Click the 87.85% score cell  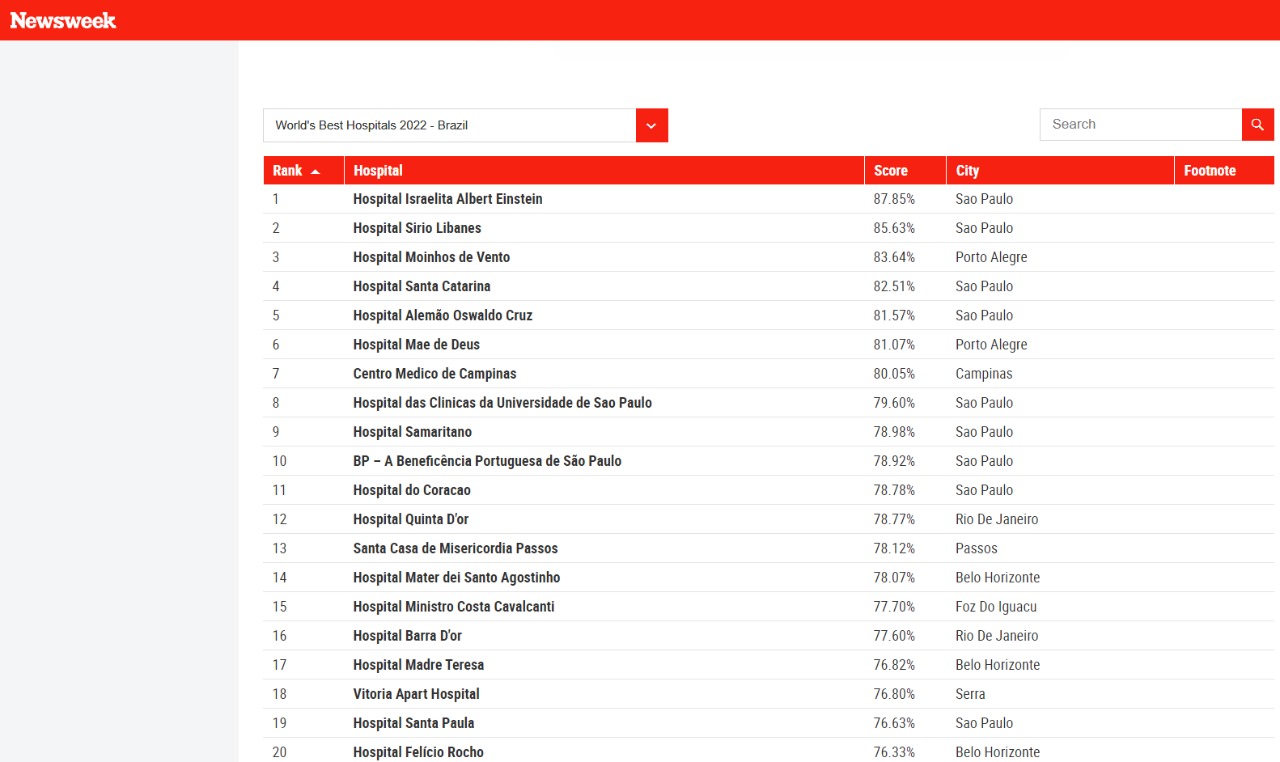click(x=894, y=199)
